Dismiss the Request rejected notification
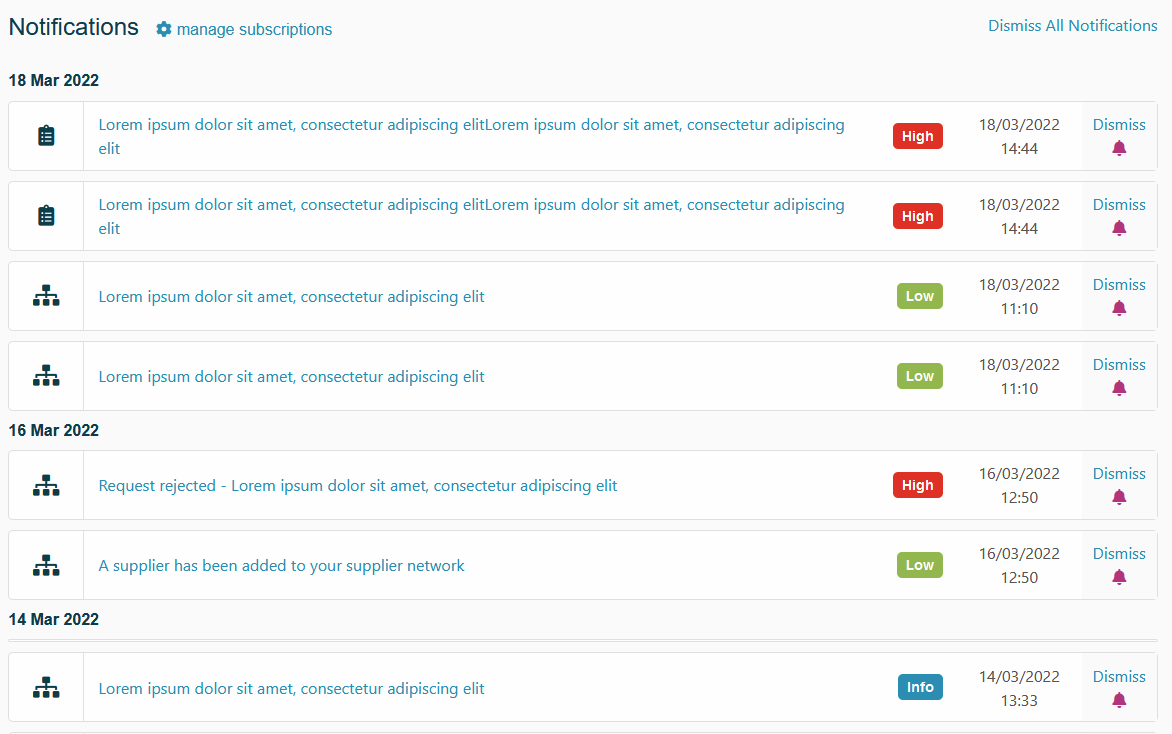1172x734 pixels. point(1119,474)
